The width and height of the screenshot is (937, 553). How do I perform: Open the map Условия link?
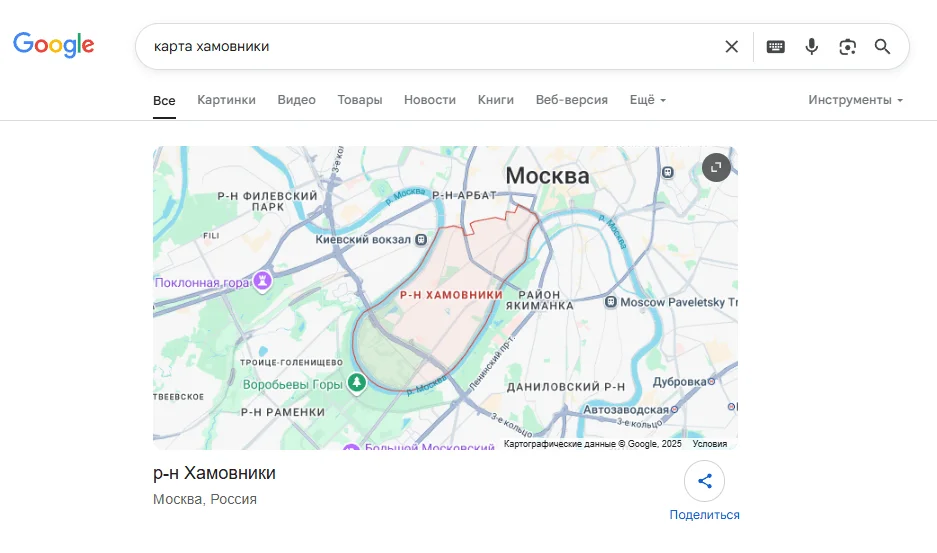coord(709,443)
